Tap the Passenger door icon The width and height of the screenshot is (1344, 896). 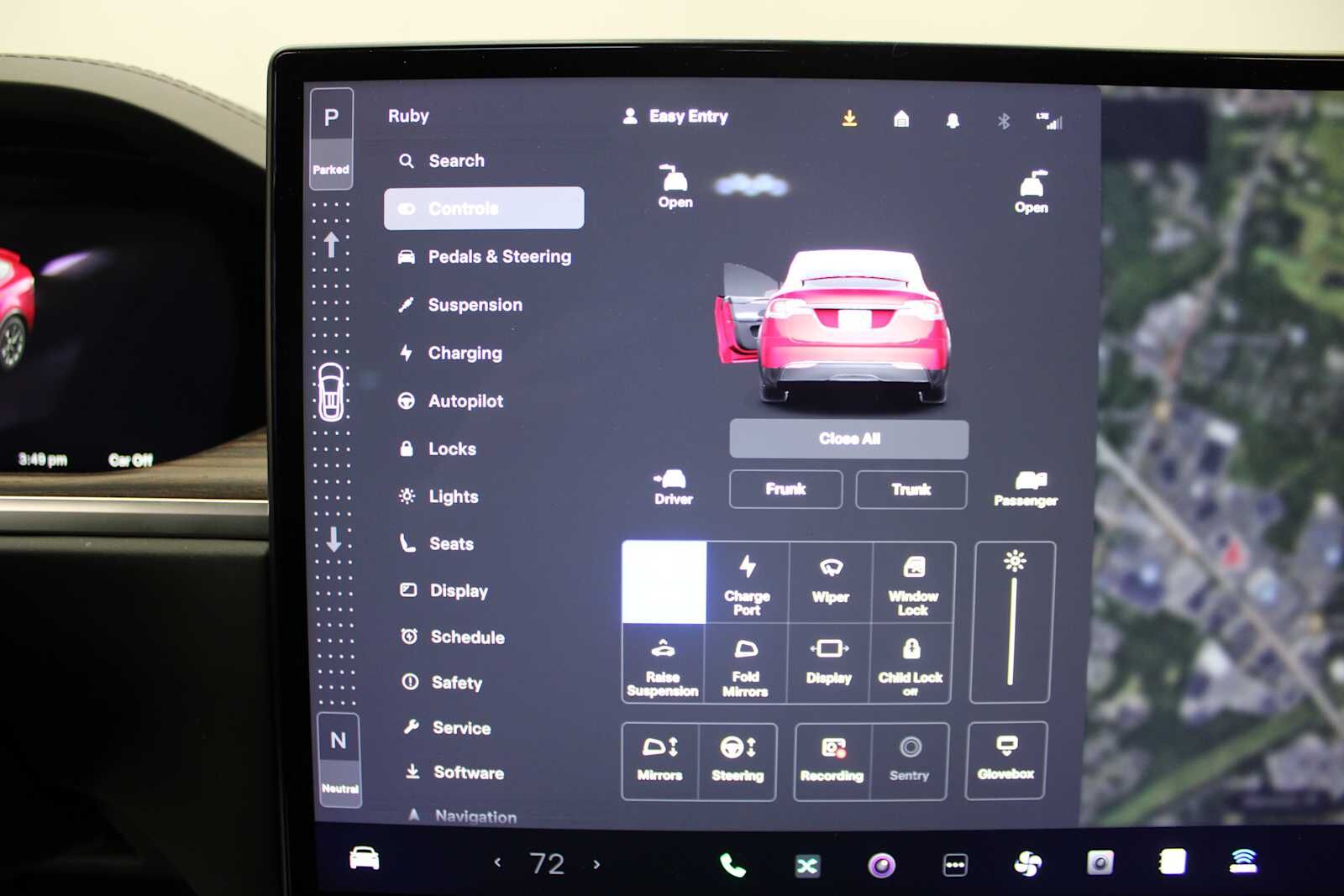tap(1026, 489)
